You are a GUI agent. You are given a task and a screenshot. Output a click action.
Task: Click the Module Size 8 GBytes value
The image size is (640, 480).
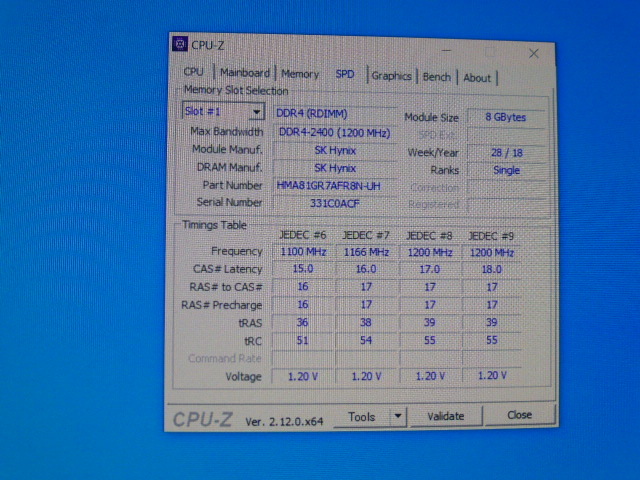pos(506,118)
